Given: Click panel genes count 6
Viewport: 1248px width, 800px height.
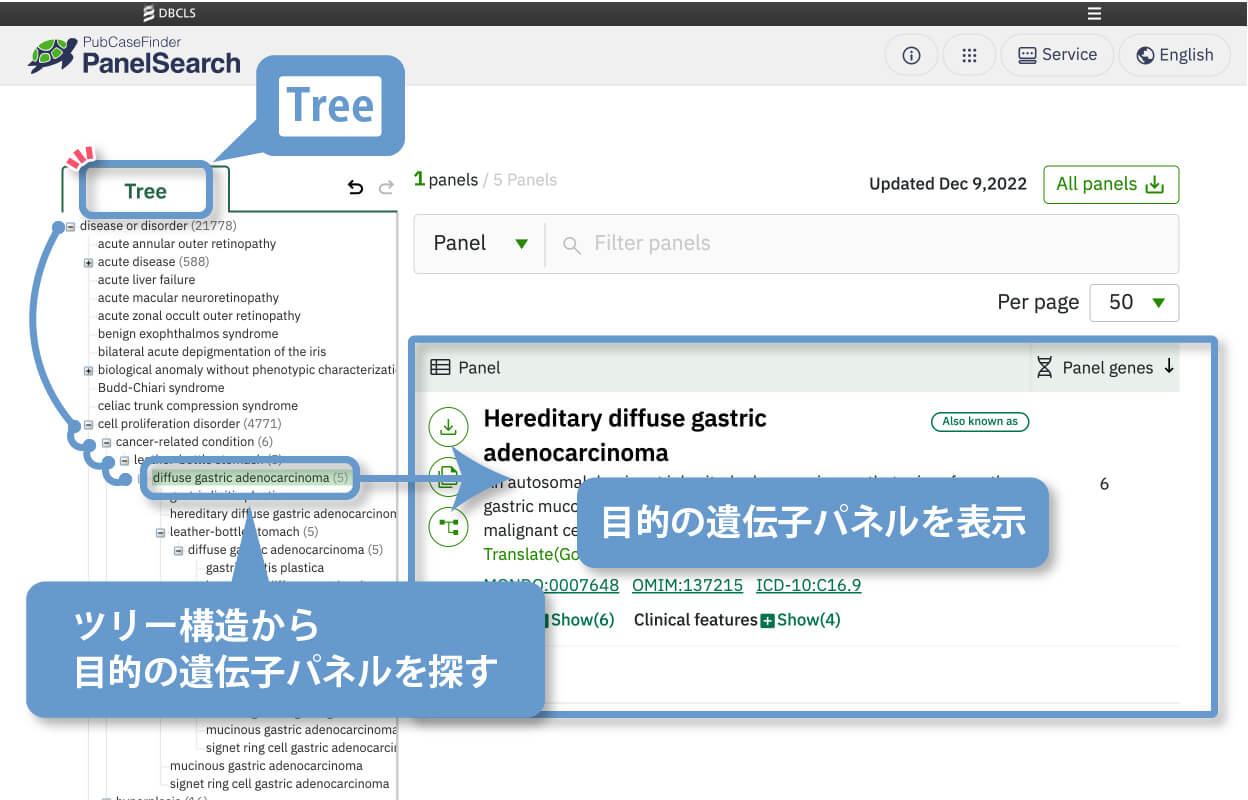Looking at the screenshot, I should pyautogui.click(x=1104, y=484).
